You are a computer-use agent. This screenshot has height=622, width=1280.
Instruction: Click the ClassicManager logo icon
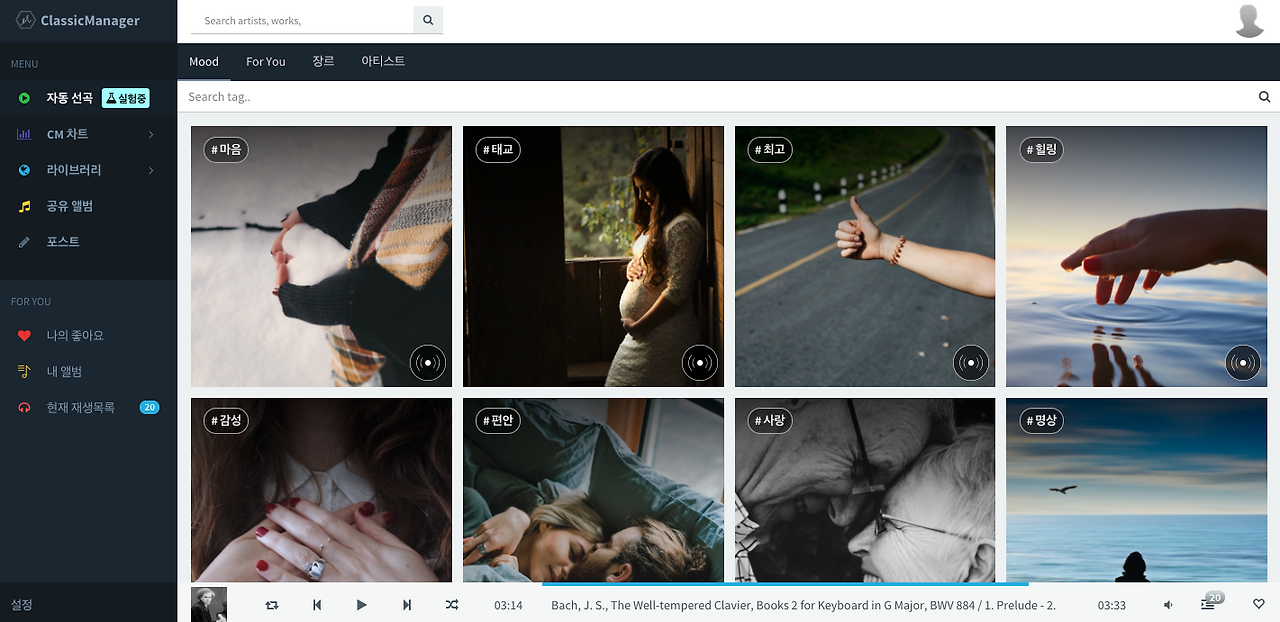[25, 20]
